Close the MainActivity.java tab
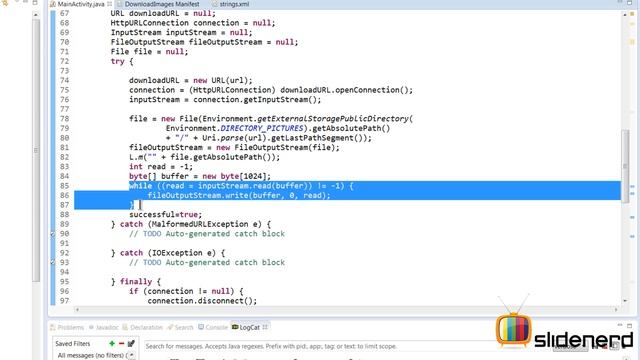The height and width of the screenshot is (360, 640). pyautogui.click(x=109, y=4)
